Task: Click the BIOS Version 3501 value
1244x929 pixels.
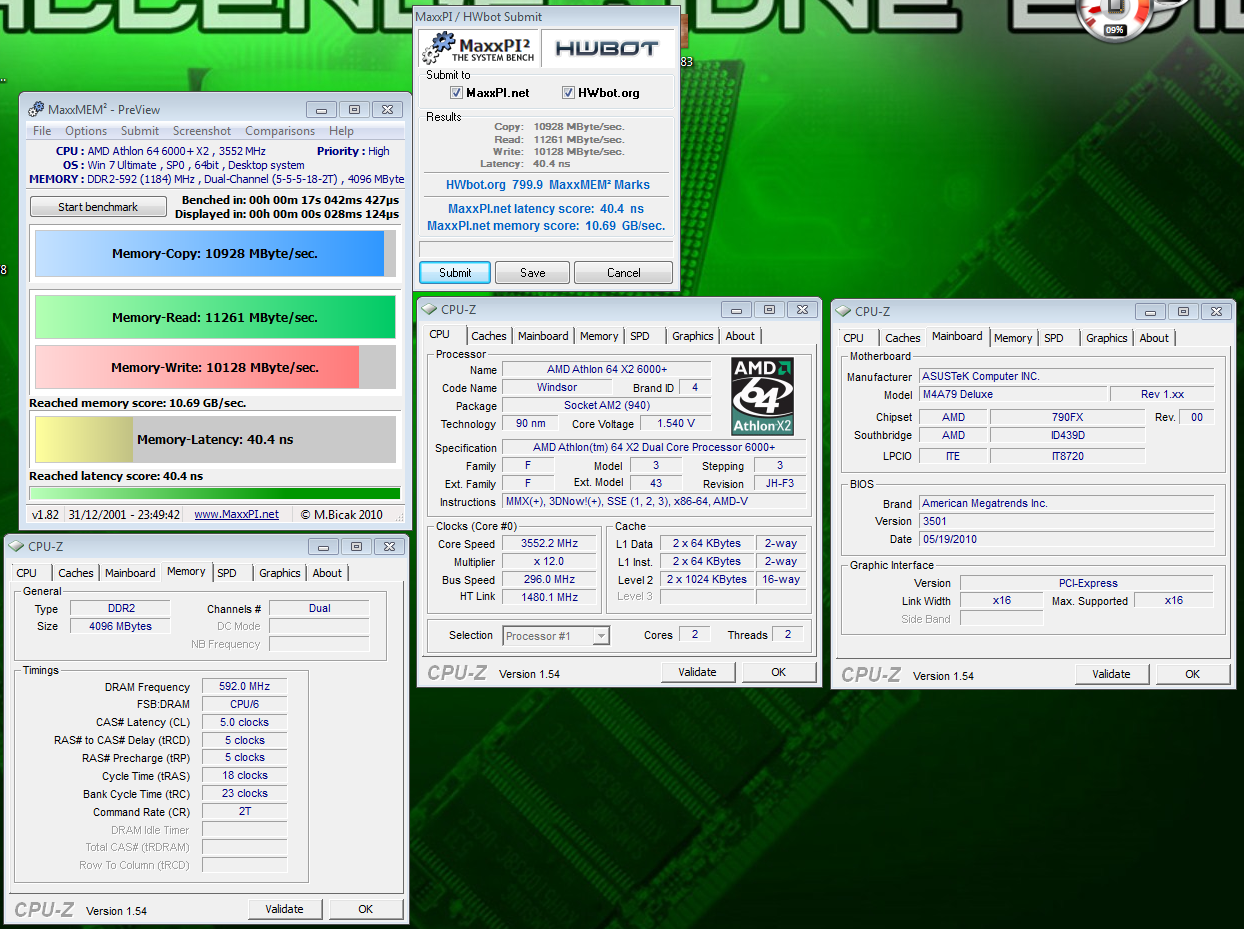Action: 1066,521
